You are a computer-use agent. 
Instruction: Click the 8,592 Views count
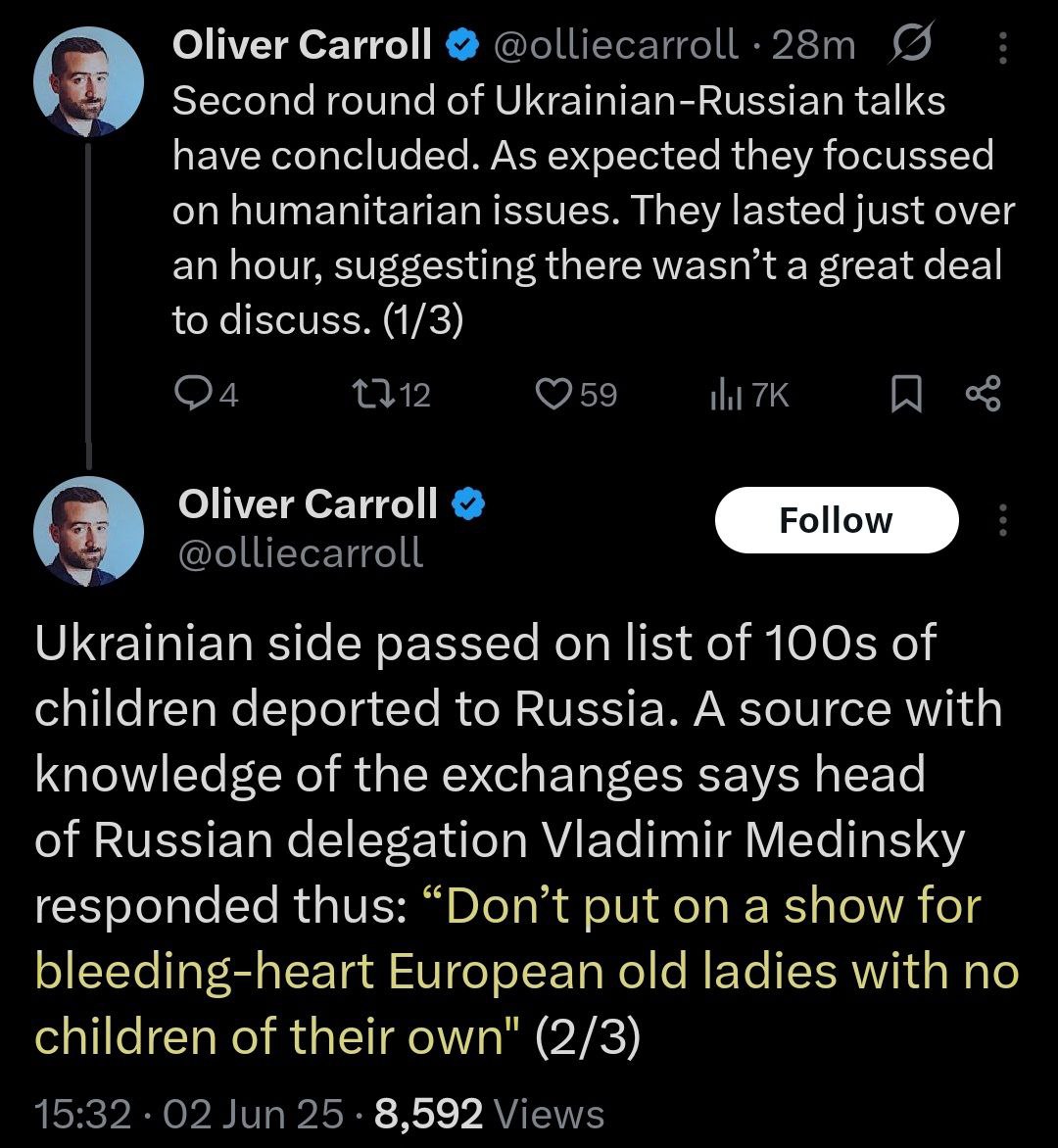click(x=489, y=1114)
